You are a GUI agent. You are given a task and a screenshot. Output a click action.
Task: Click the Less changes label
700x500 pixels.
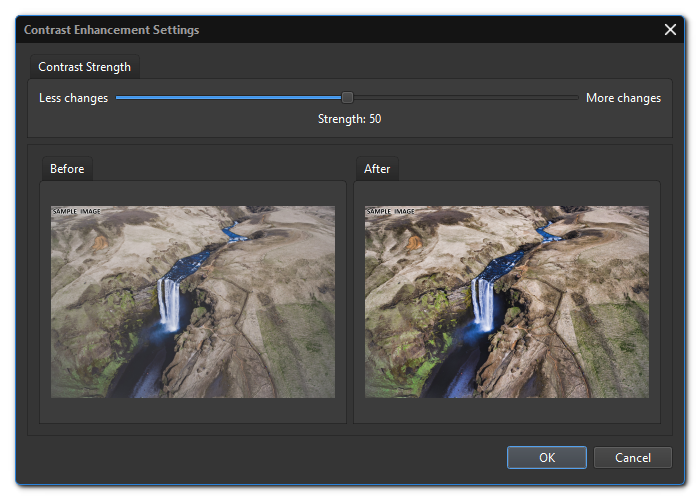(73, 98)
